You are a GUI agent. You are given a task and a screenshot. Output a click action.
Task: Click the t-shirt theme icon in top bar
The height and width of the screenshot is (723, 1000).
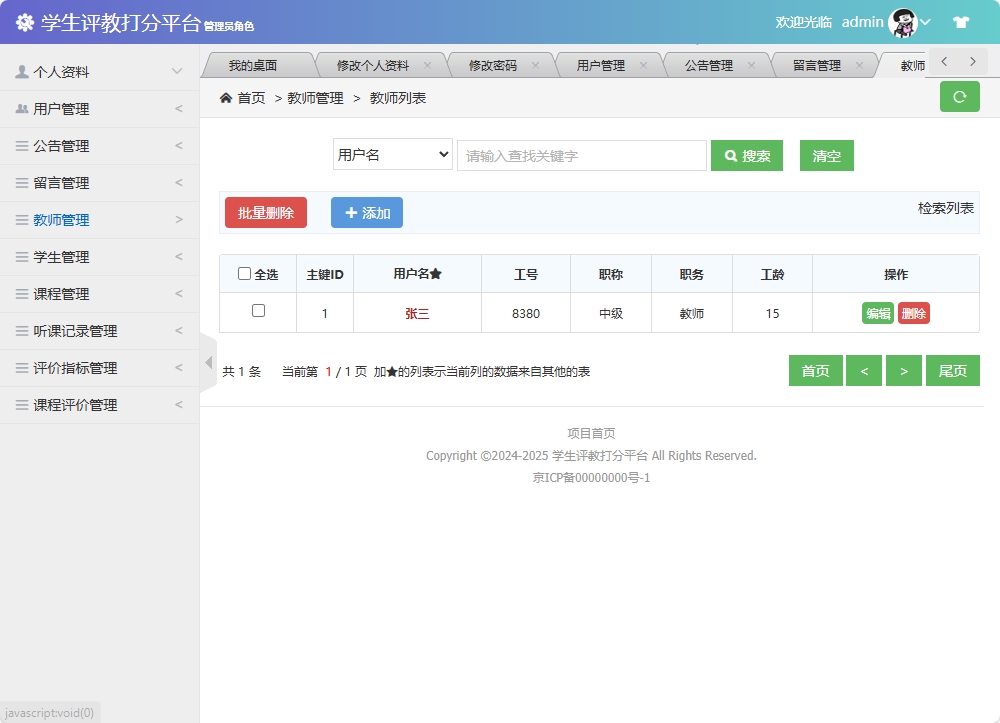pos(962,21)
